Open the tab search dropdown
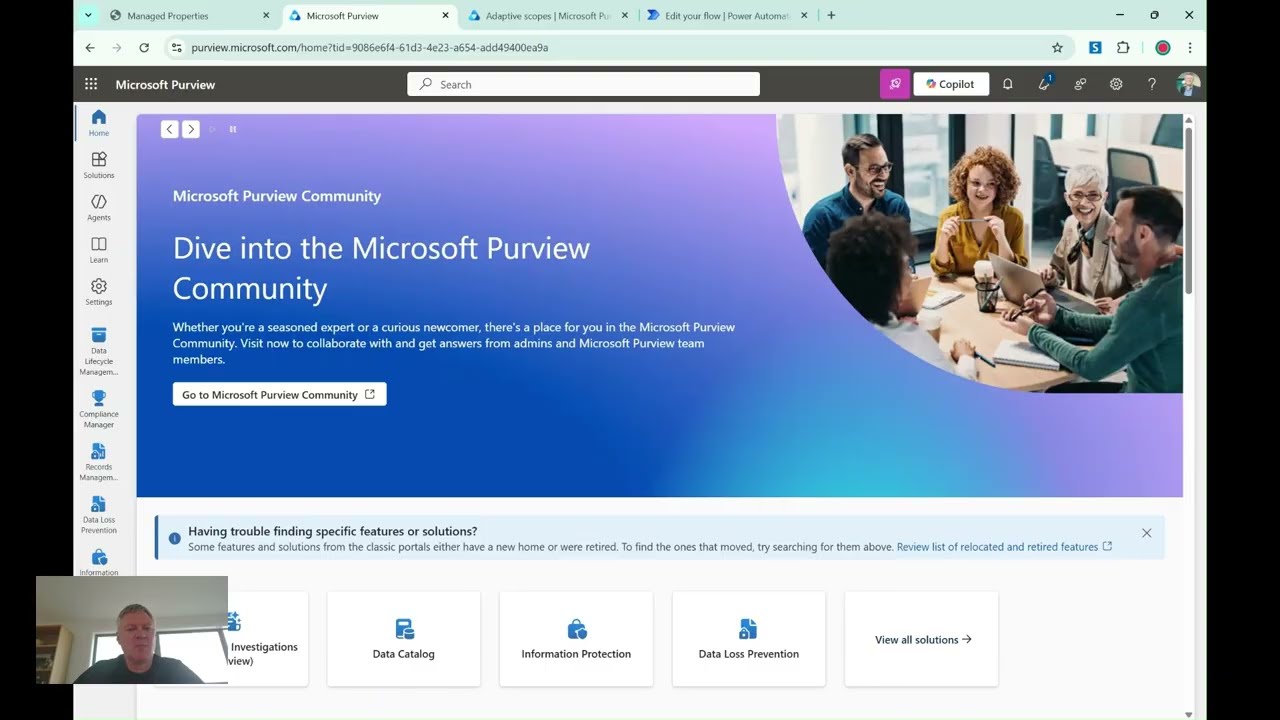1280x720 pixels. tap(88, 15)
